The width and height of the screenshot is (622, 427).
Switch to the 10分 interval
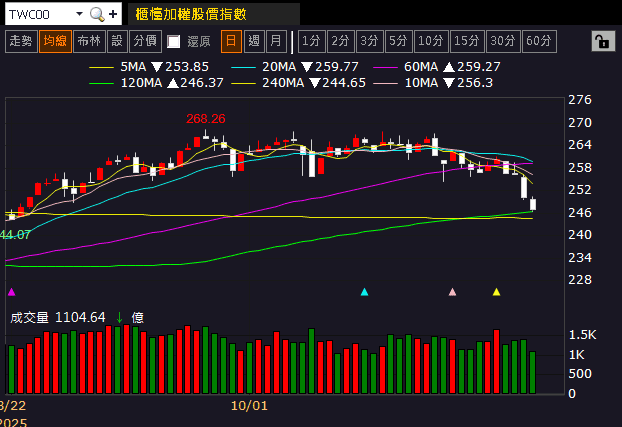pyautogui.click(x=431, y=41)
